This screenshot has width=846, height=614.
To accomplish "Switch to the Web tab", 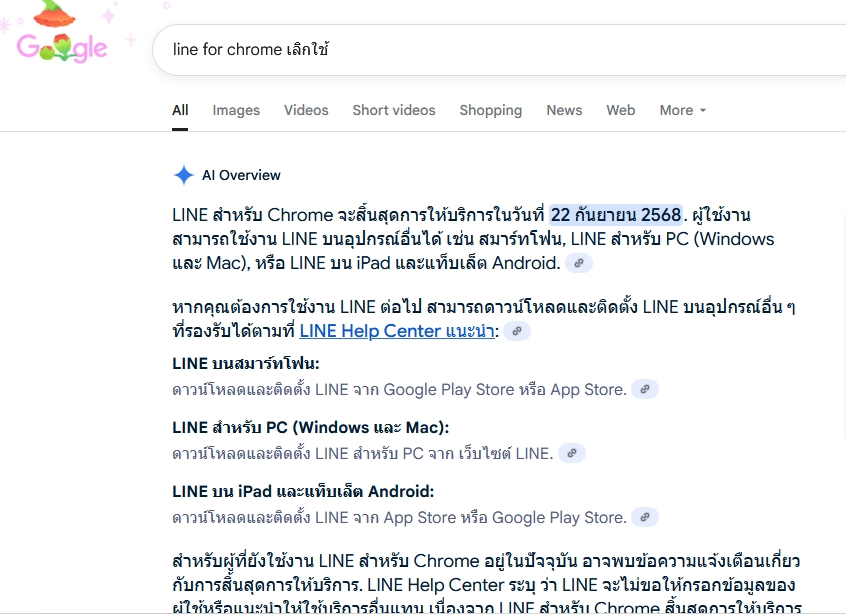I will tap(620, 110).
